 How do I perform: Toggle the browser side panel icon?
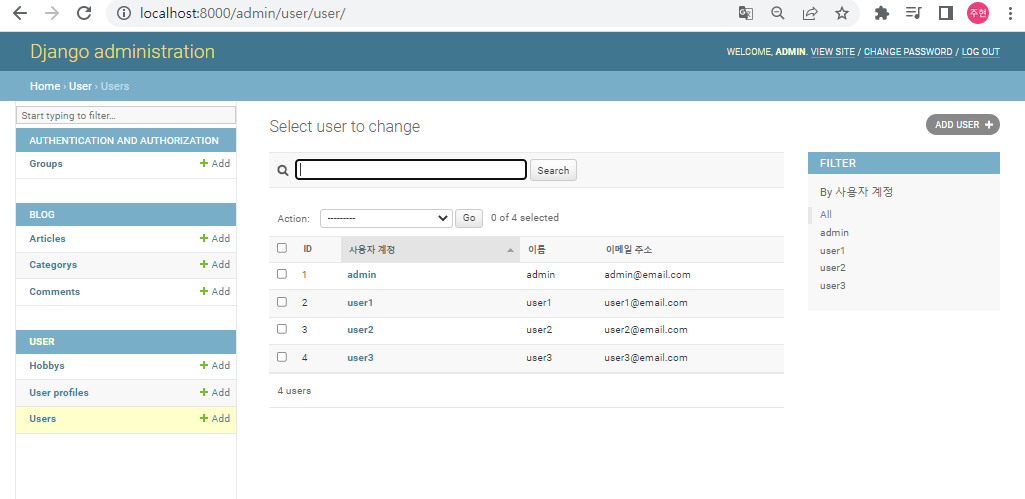coord(945,13)
